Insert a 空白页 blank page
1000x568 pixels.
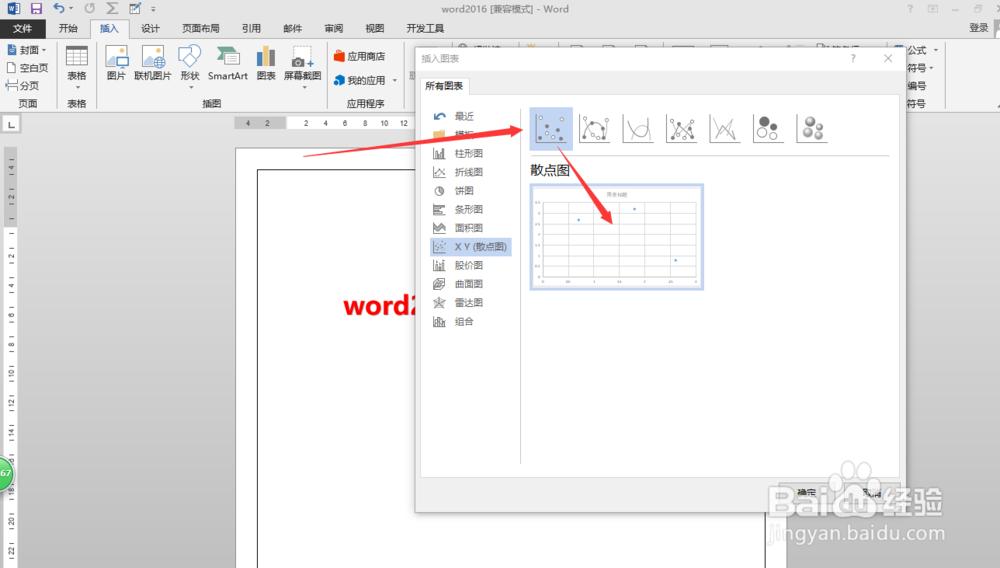click(x=27, y=68)
